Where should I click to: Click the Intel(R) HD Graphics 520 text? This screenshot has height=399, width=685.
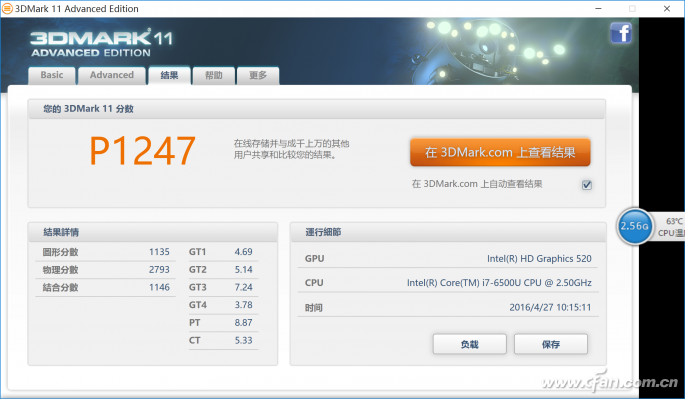point(539,259)
